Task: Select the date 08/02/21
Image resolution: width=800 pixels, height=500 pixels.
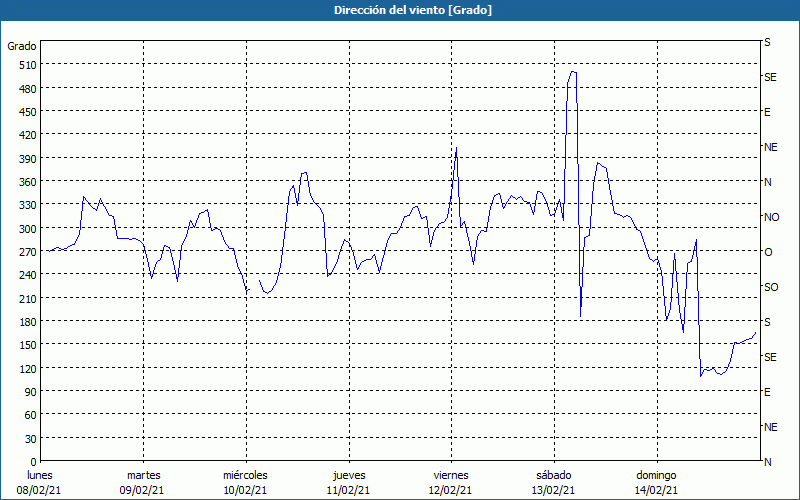Action: click(39, 490)
